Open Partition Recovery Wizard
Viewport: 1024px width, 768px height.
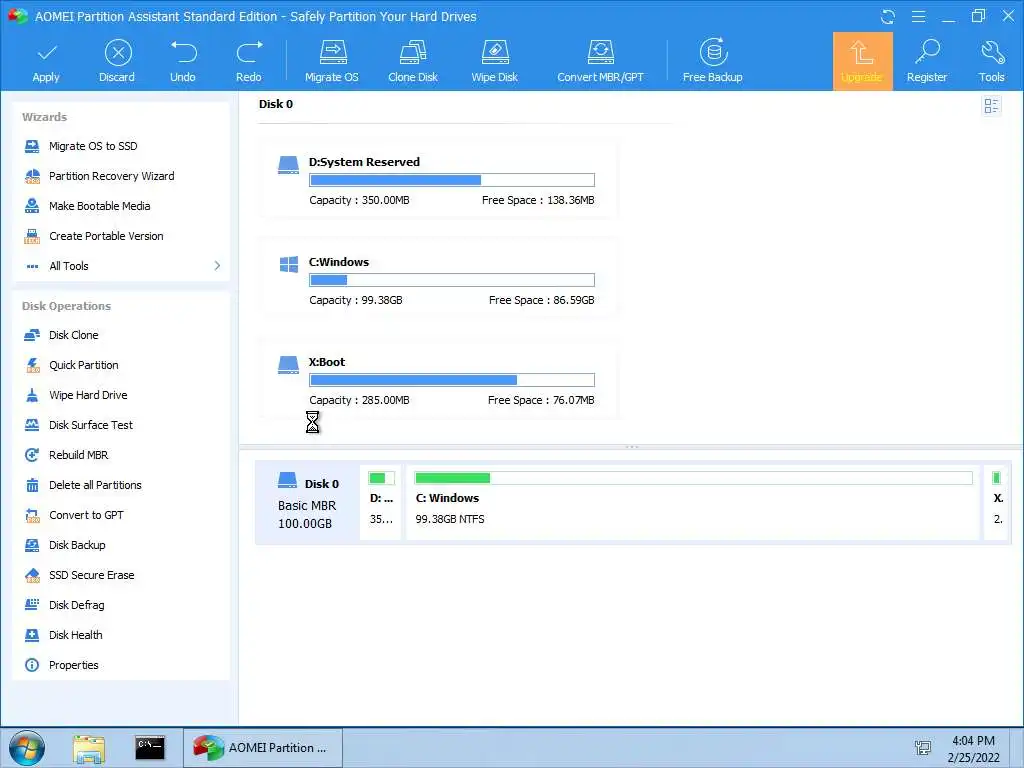coord(111,176)
